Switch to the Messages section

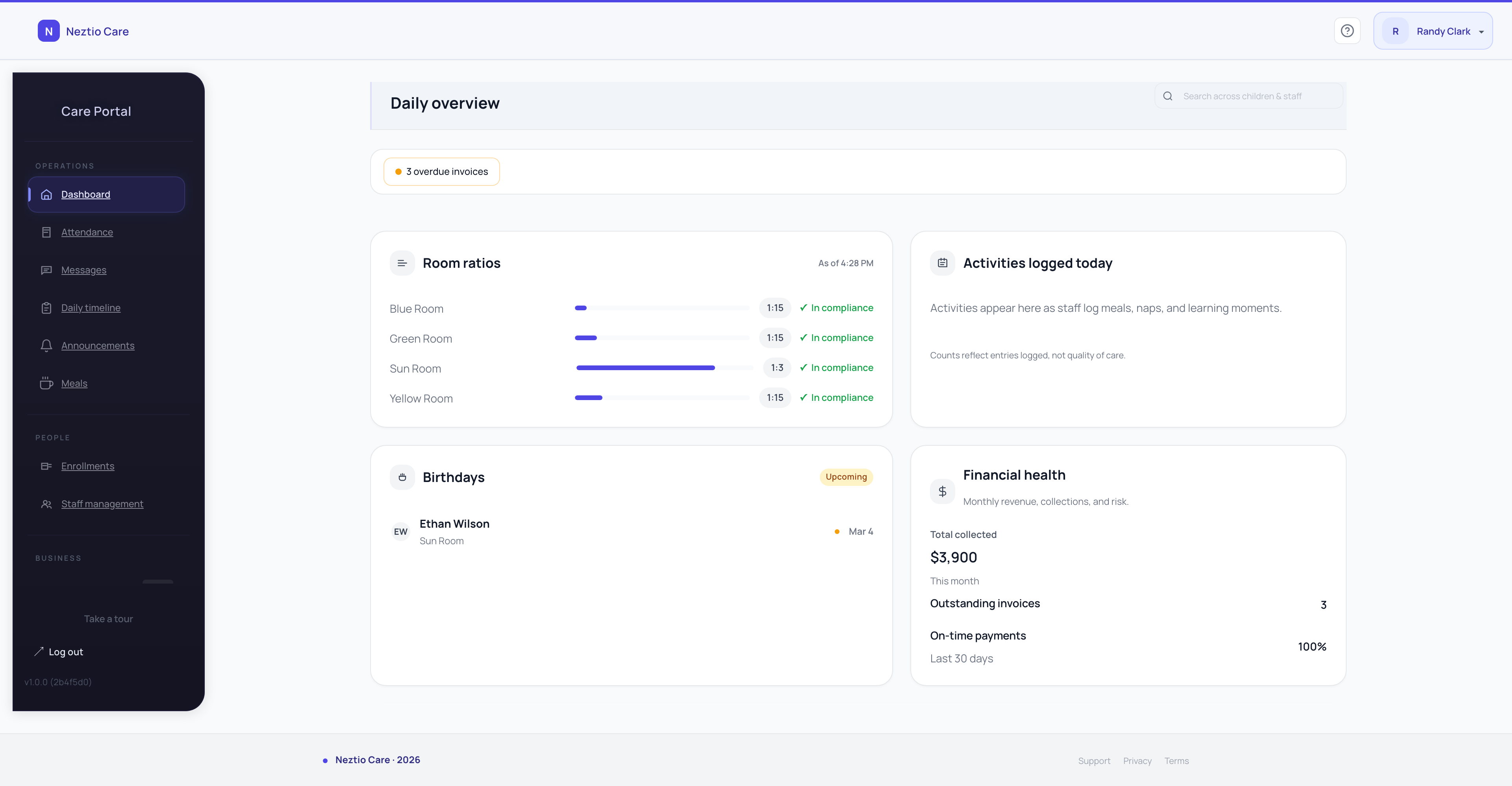84,270
